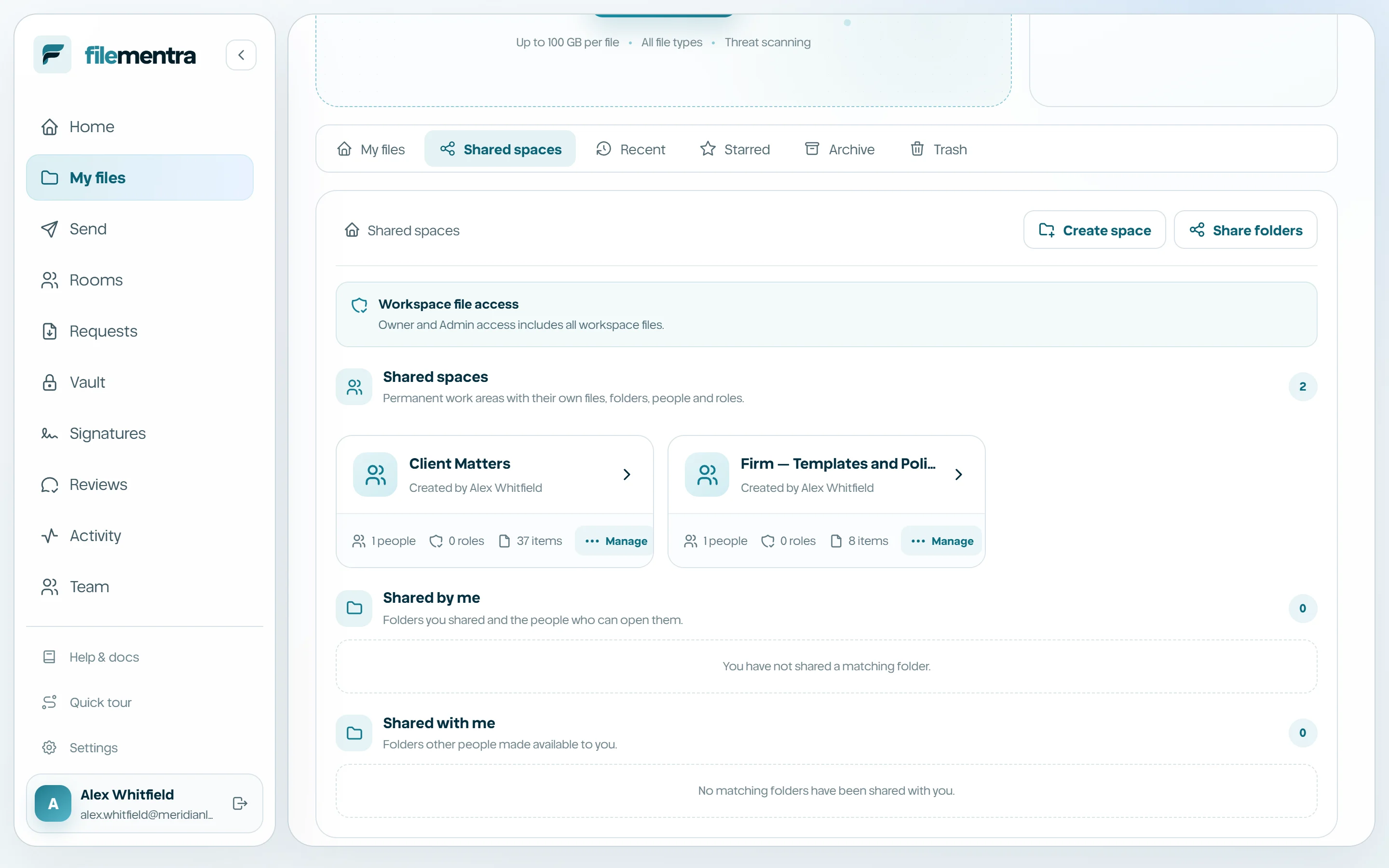Open the Activity page
The image size is (1389, 868).
pyautogui.click(x=139, y=535)
